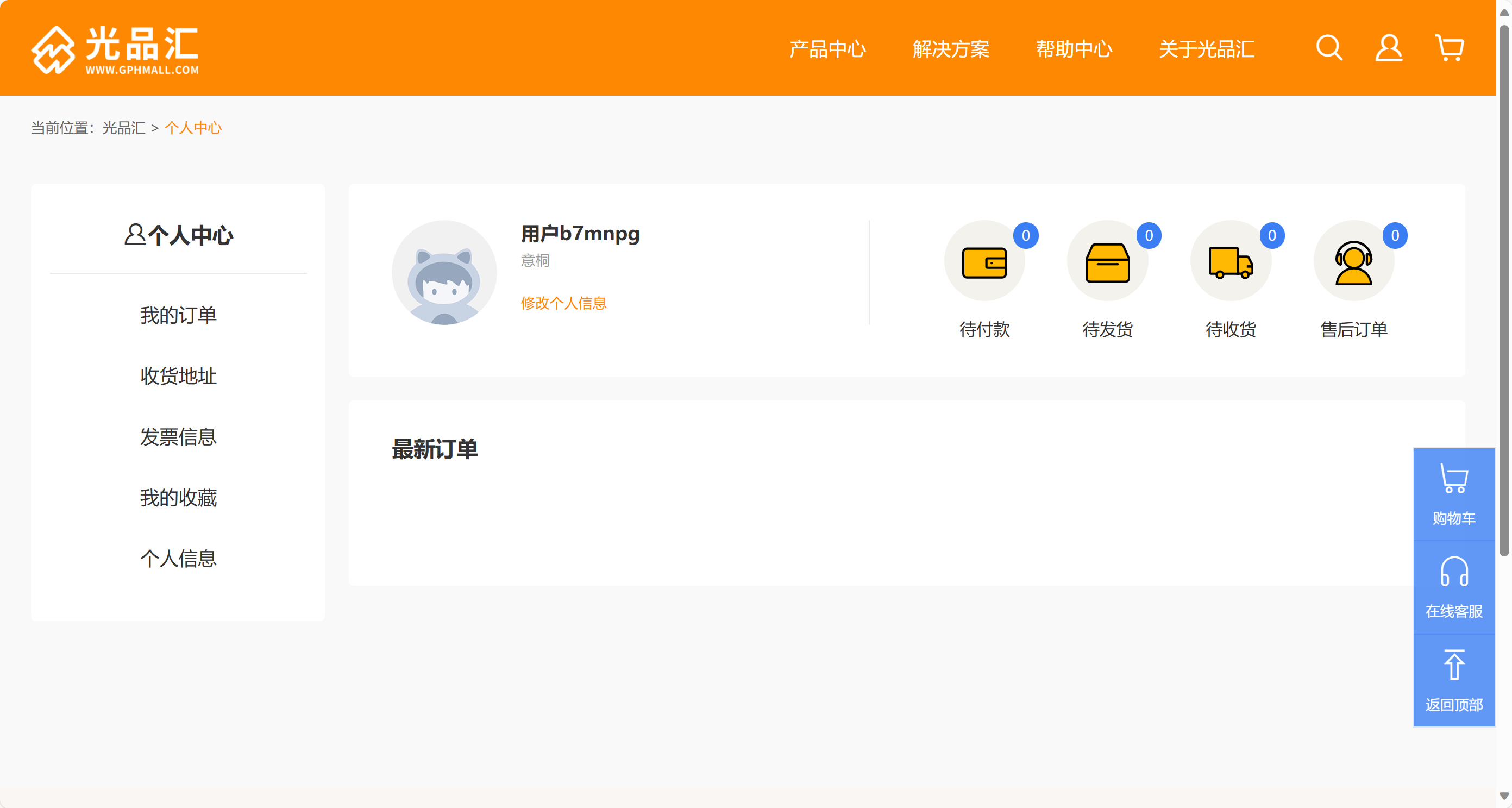Click the 光品汇 logo in header
1512x808 pixels.
[115, 49]
